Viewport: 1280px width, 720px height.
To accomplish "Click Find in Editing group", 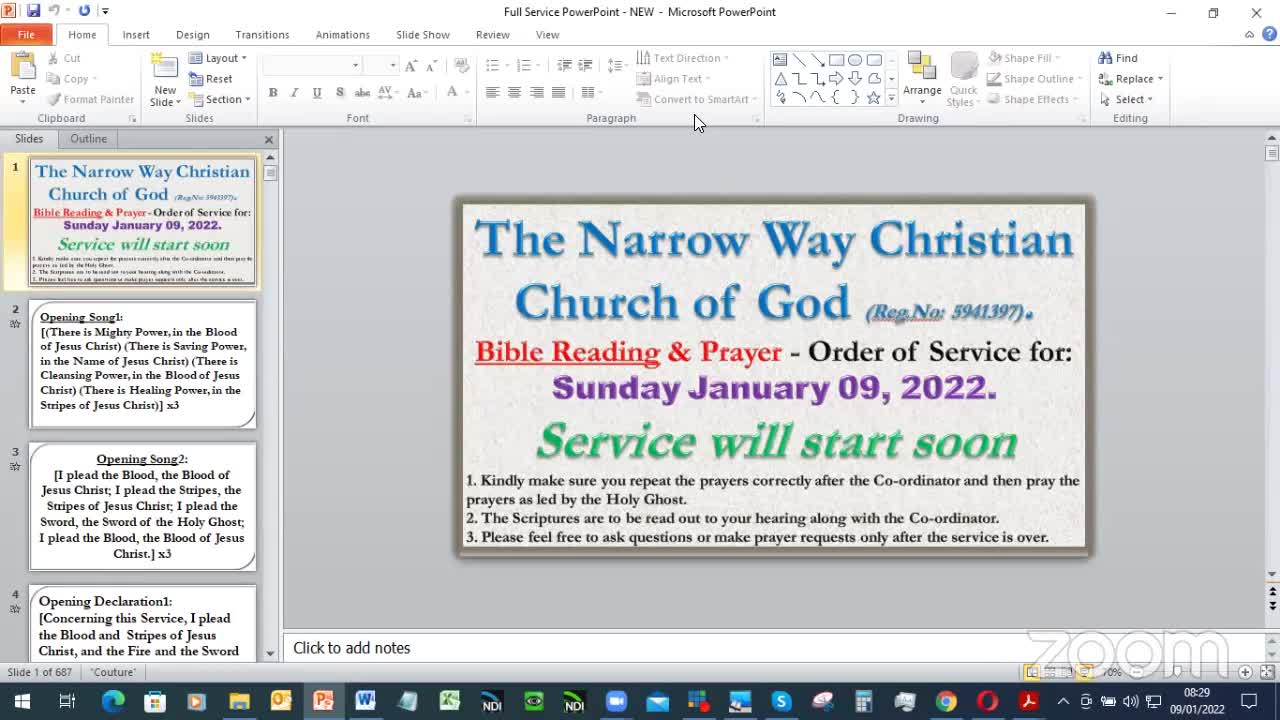I will [1118, 58].
